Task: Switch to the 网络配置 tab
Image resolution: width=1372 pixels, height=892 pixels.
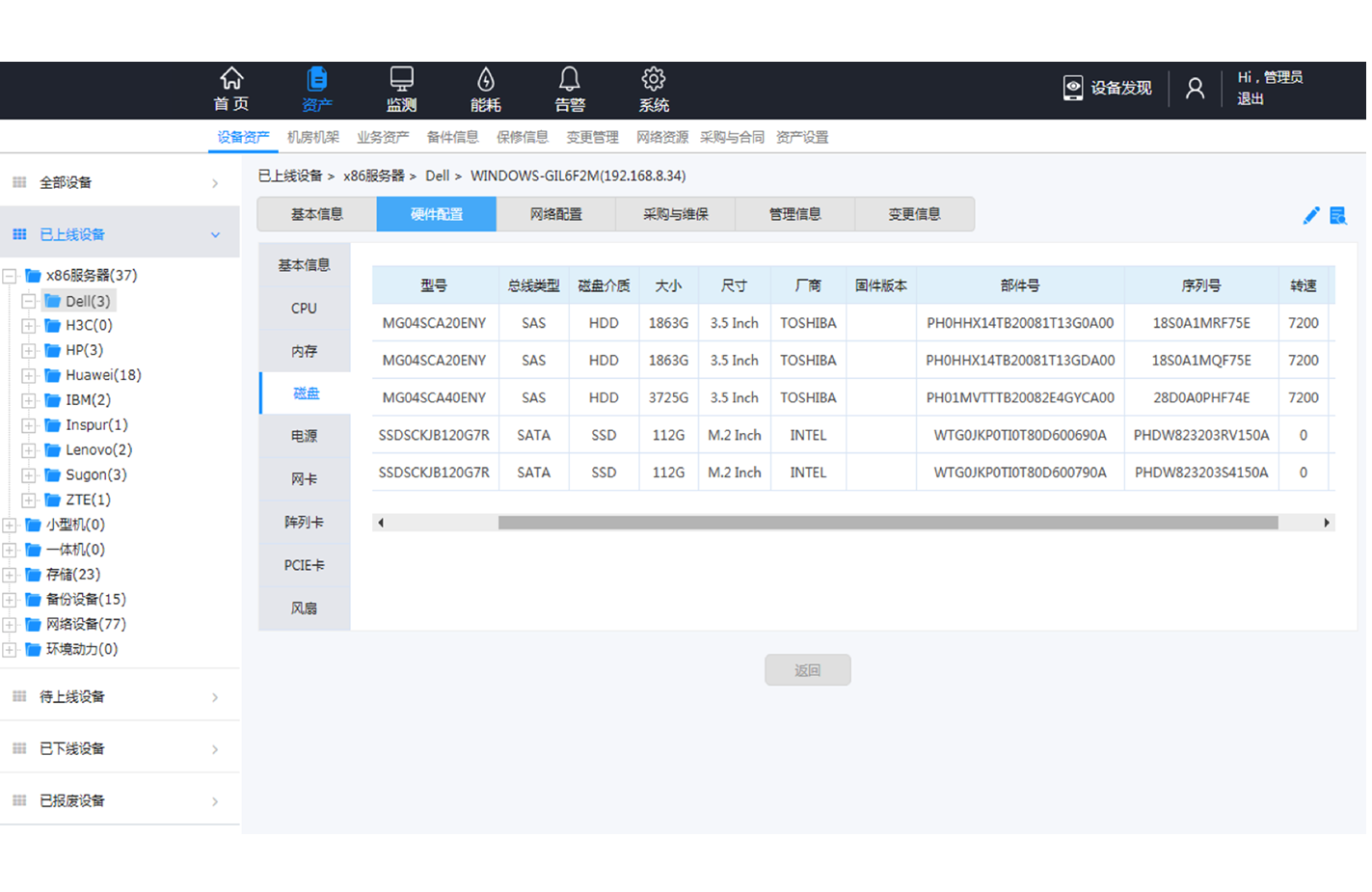Action: click(555, 214)
